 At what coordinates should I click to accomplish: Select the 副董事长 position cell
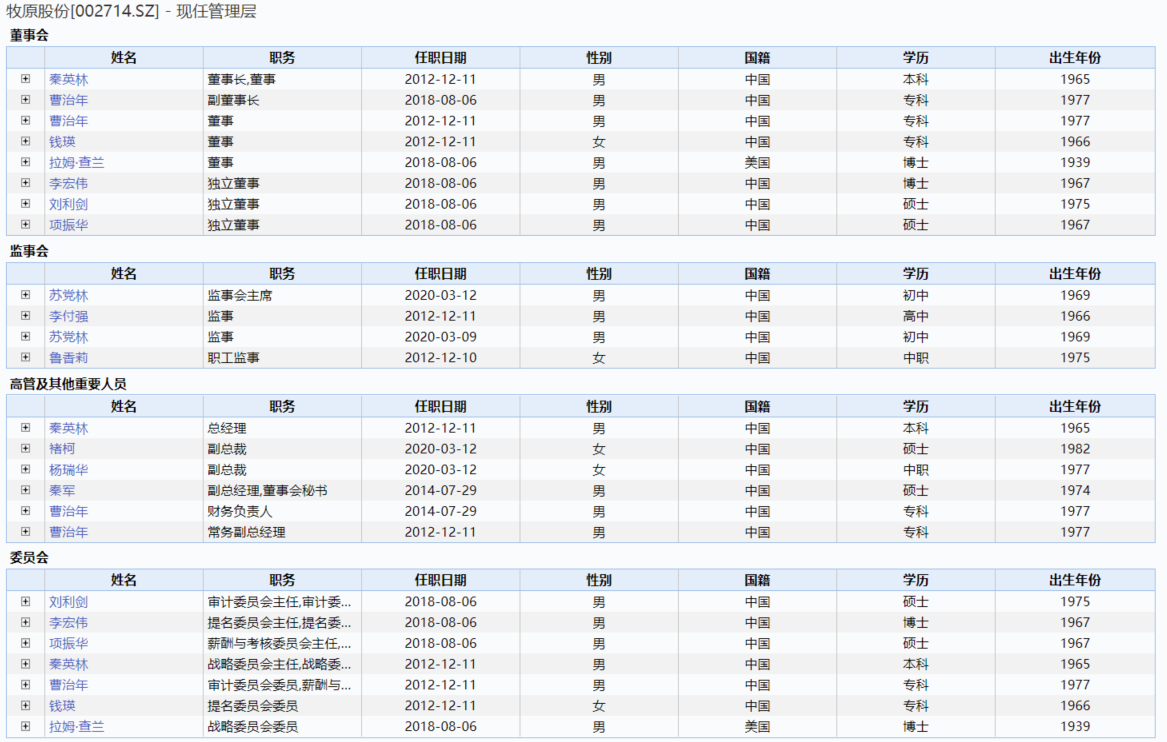click(x=282, y=100)
